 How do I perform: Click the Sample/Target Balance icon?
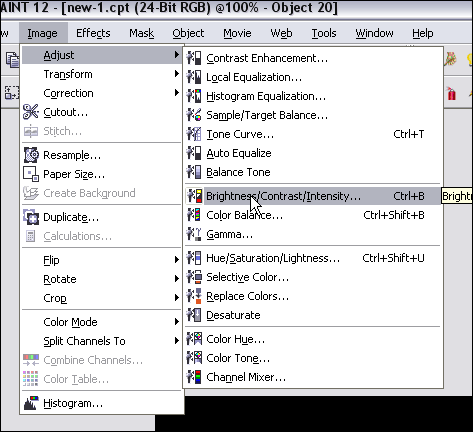[194, 115]
